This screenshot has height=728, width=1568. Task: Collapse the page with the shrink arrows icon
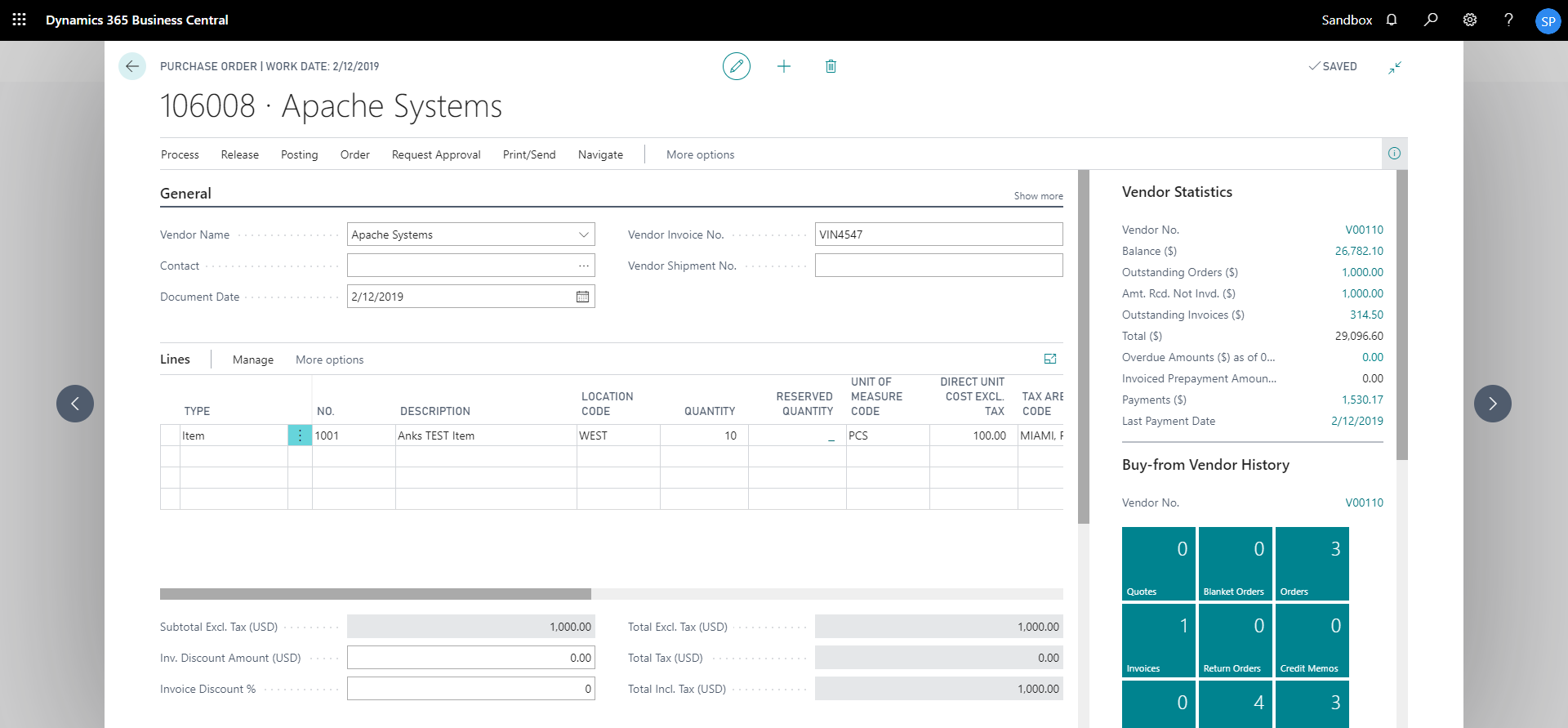pyautogui.click(x=1395, y=67)
